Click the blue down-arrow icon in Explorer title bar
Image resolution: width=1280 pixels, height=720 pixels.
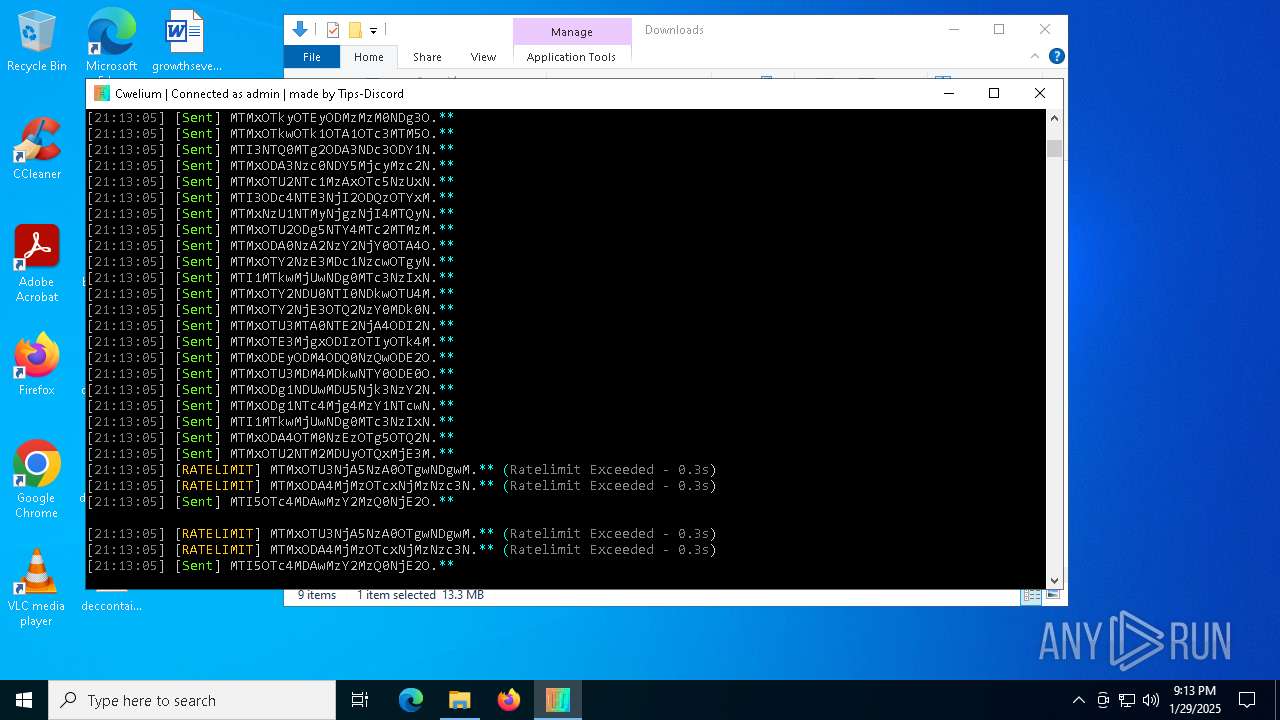click(x=299, y=30)
